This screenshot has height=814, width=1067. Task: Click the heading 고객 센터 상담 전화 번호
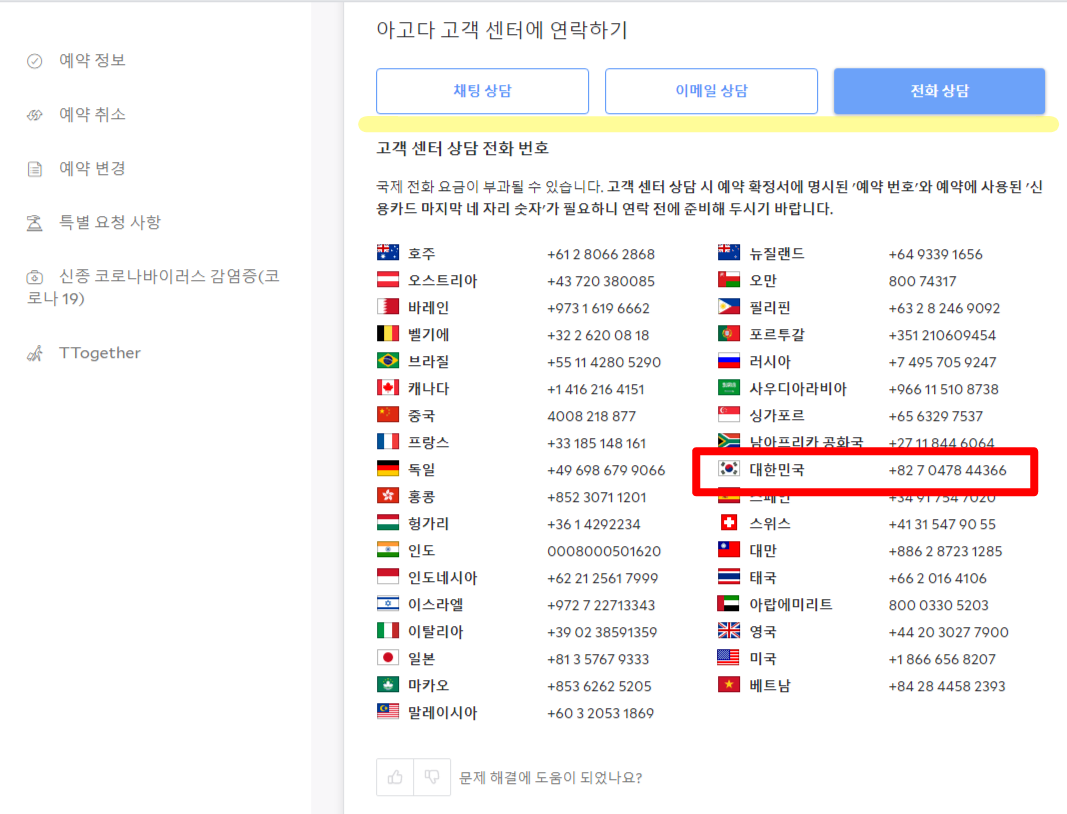point(463,148)
